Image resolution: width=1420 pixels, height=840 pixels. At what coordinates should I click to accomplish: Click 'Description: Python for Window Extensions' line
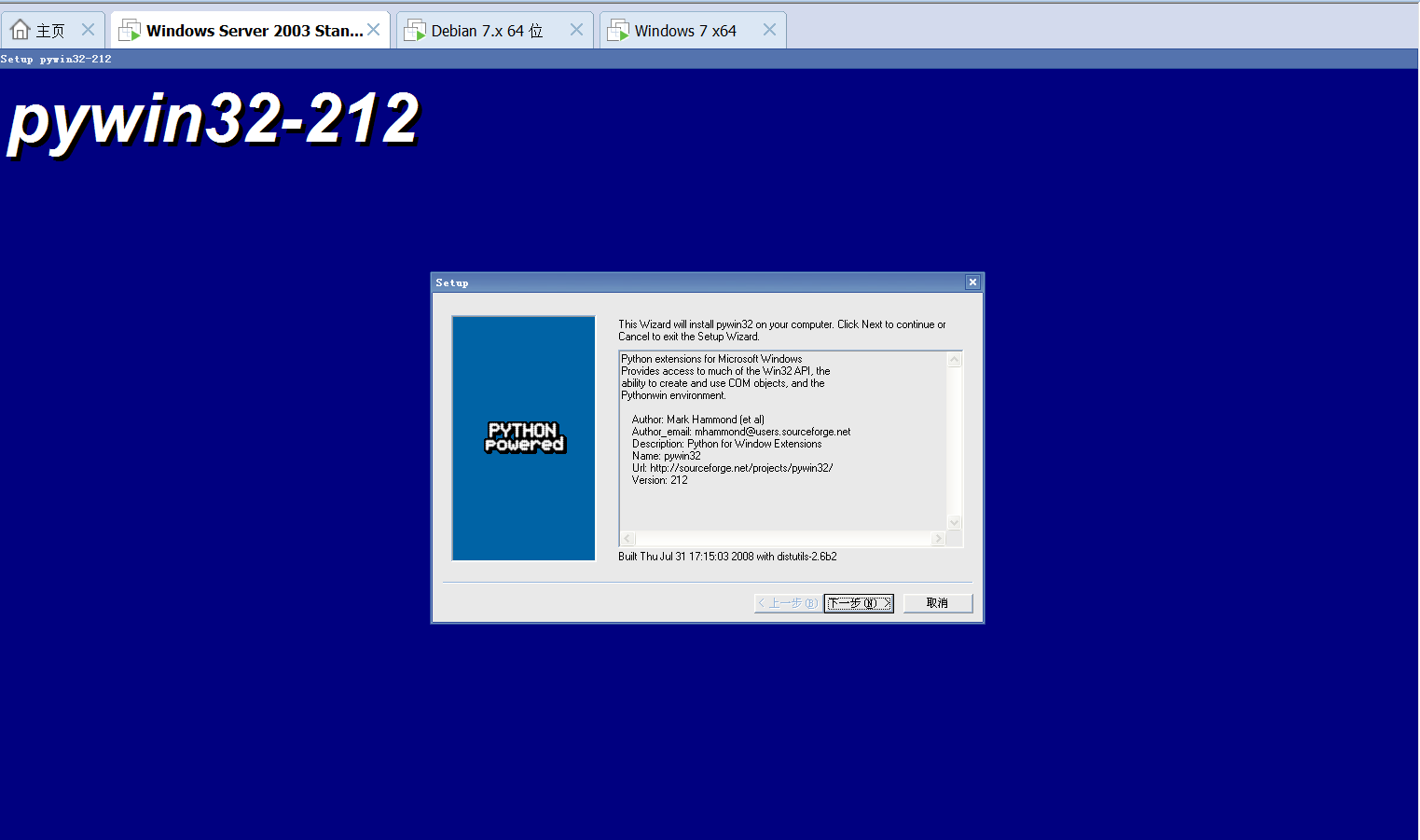pos(727,444)
